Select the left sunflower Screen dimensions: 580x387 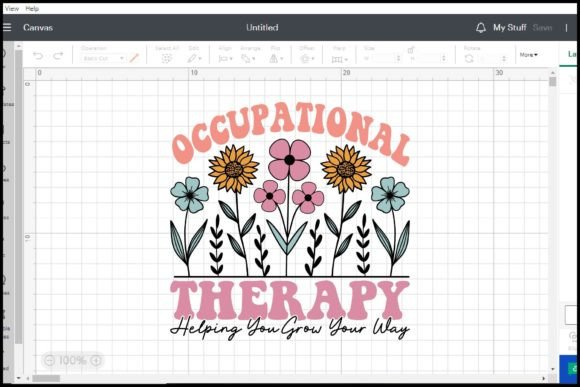click(x=233, y=169)
